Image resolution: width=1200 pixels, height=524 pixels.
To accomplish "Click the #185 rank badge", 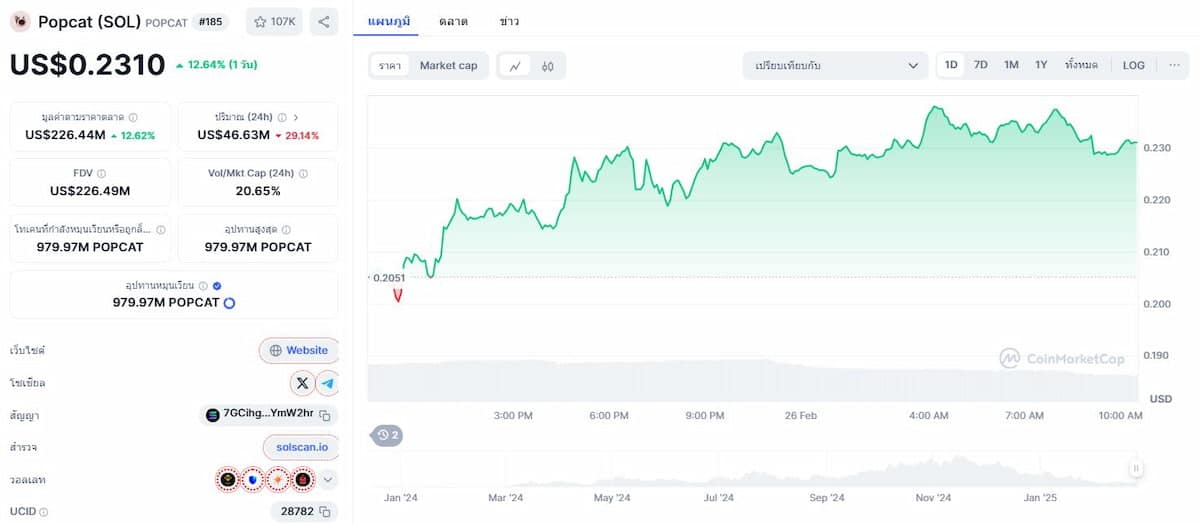I will (210, 21).
